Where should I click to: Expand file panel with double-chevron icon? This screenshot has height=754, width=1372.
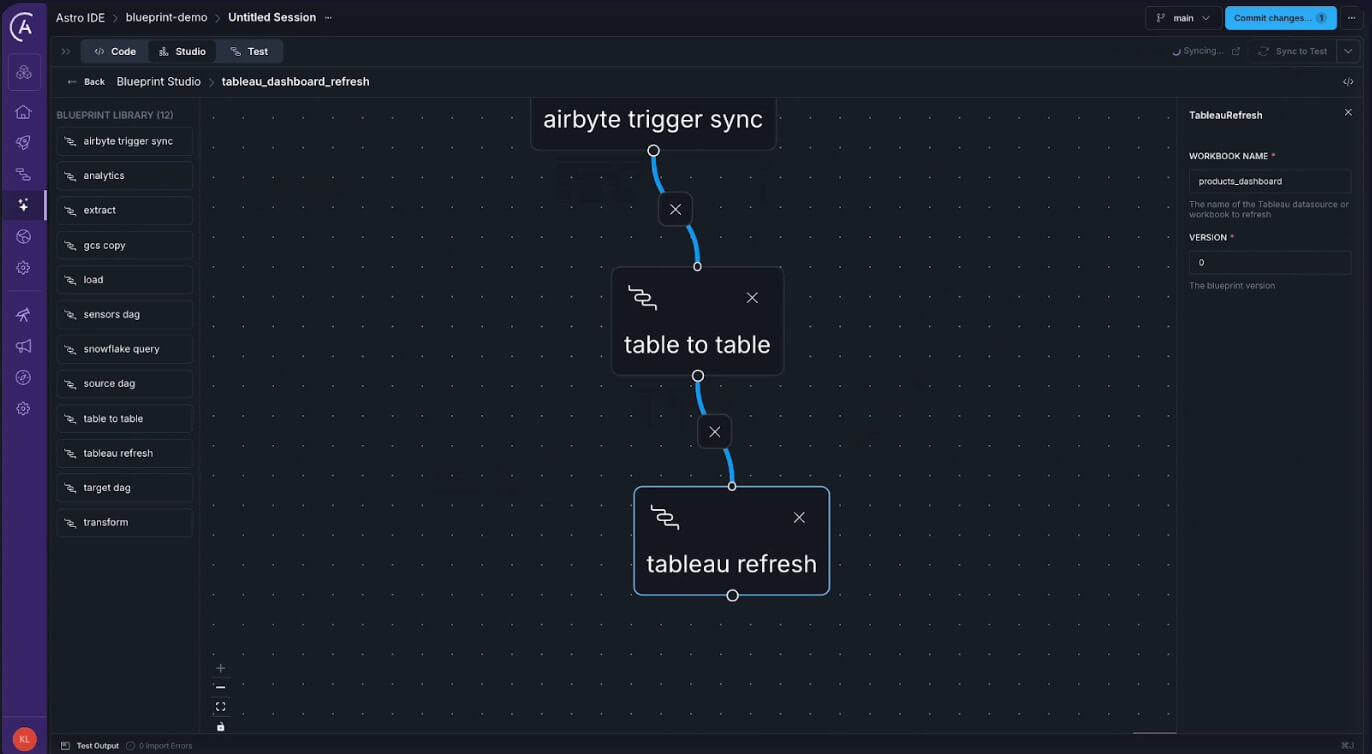coord(66,51)
